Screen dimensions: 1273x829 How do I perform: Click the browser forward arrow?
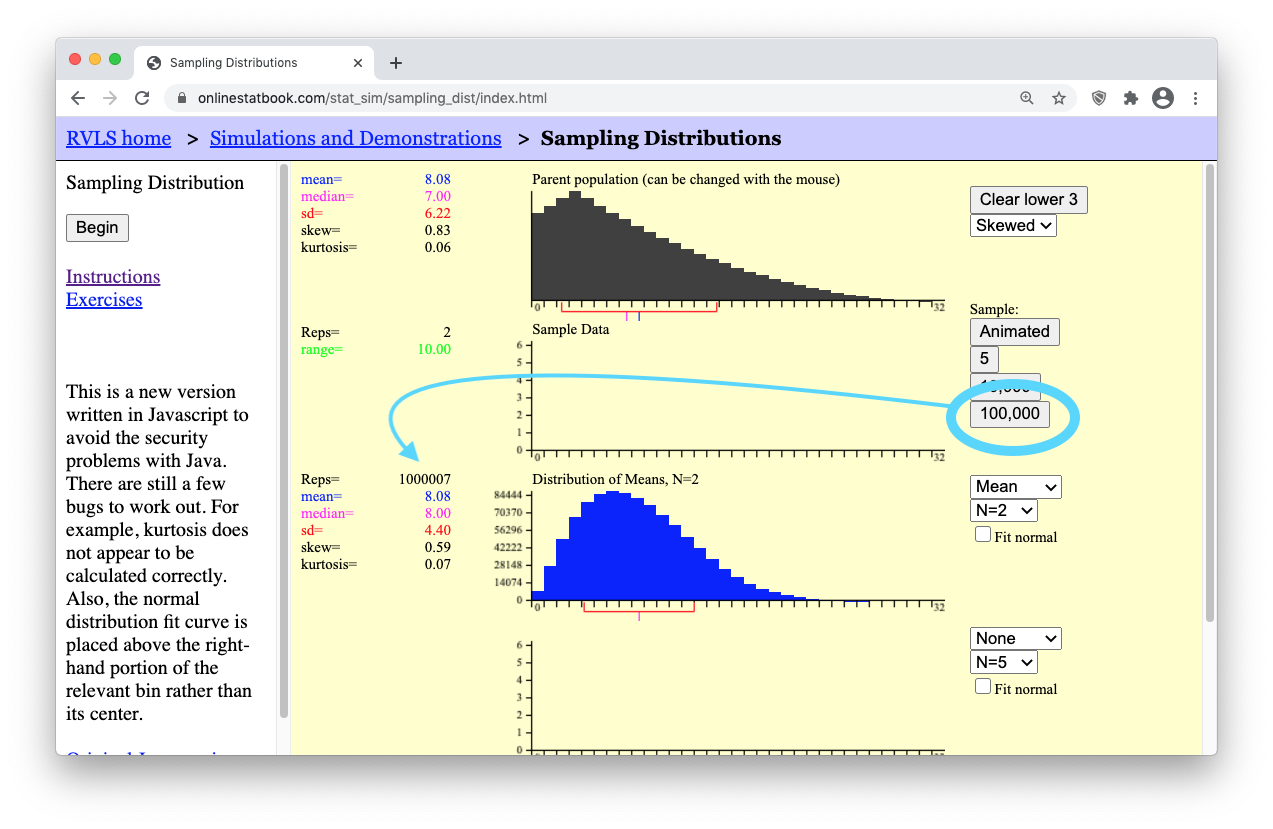point(110,98)
